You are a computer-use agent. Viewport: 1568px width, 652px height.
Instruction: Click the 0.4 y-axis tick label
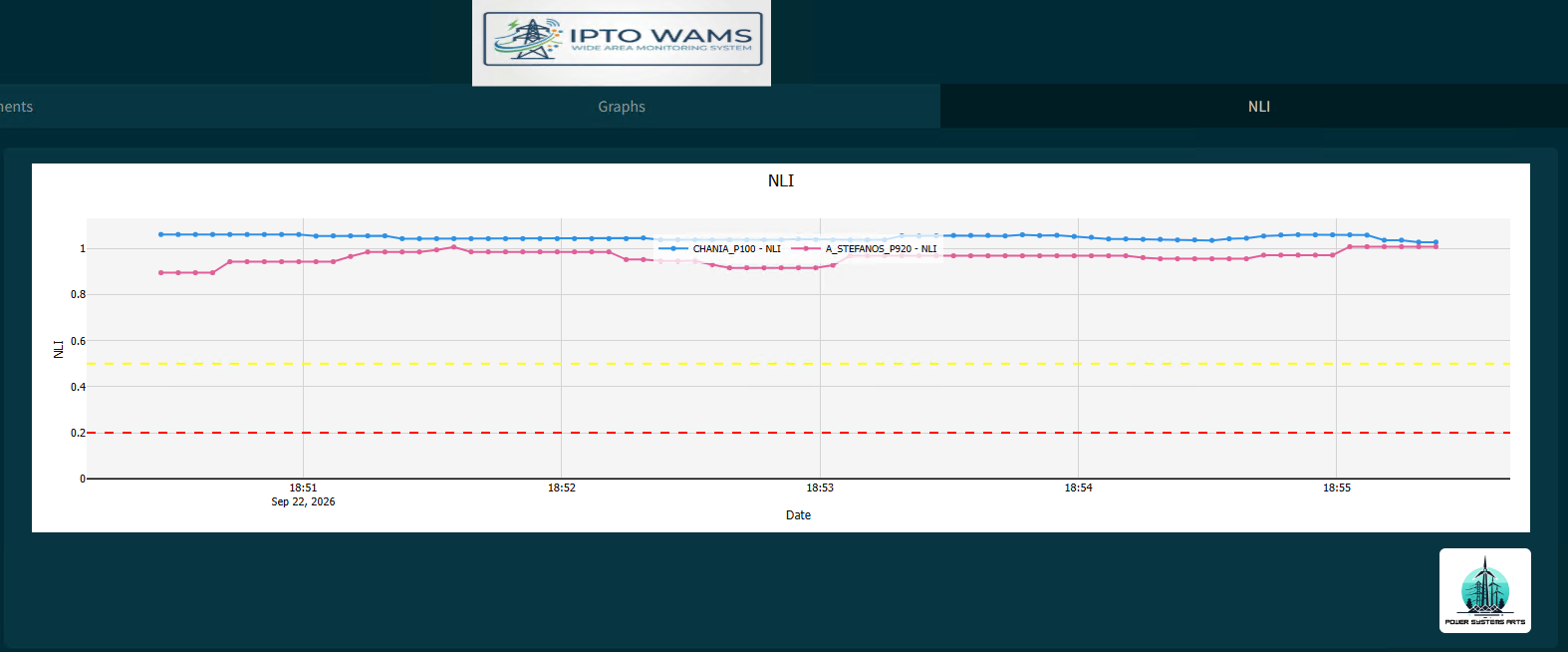click(x=78, y=387)
